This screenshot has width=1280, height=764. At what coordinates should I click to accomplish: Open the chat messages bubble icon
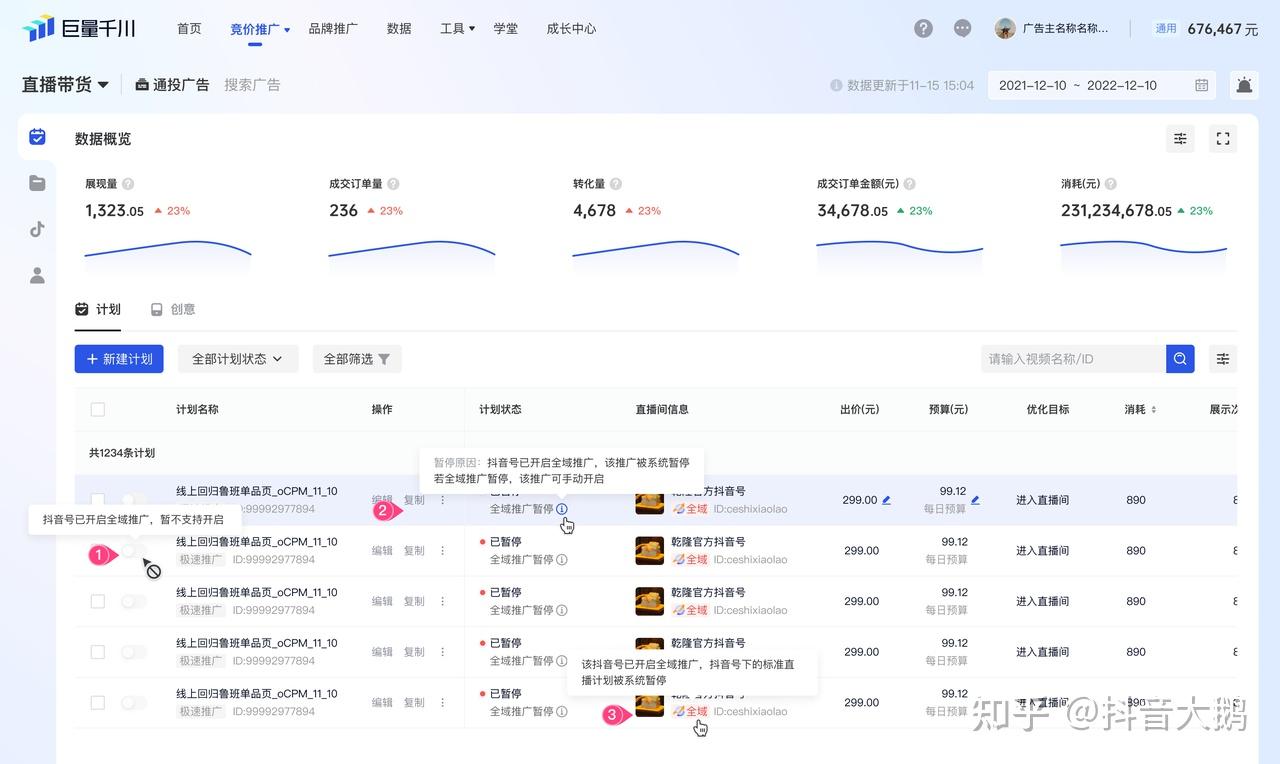tap(962, 29)
